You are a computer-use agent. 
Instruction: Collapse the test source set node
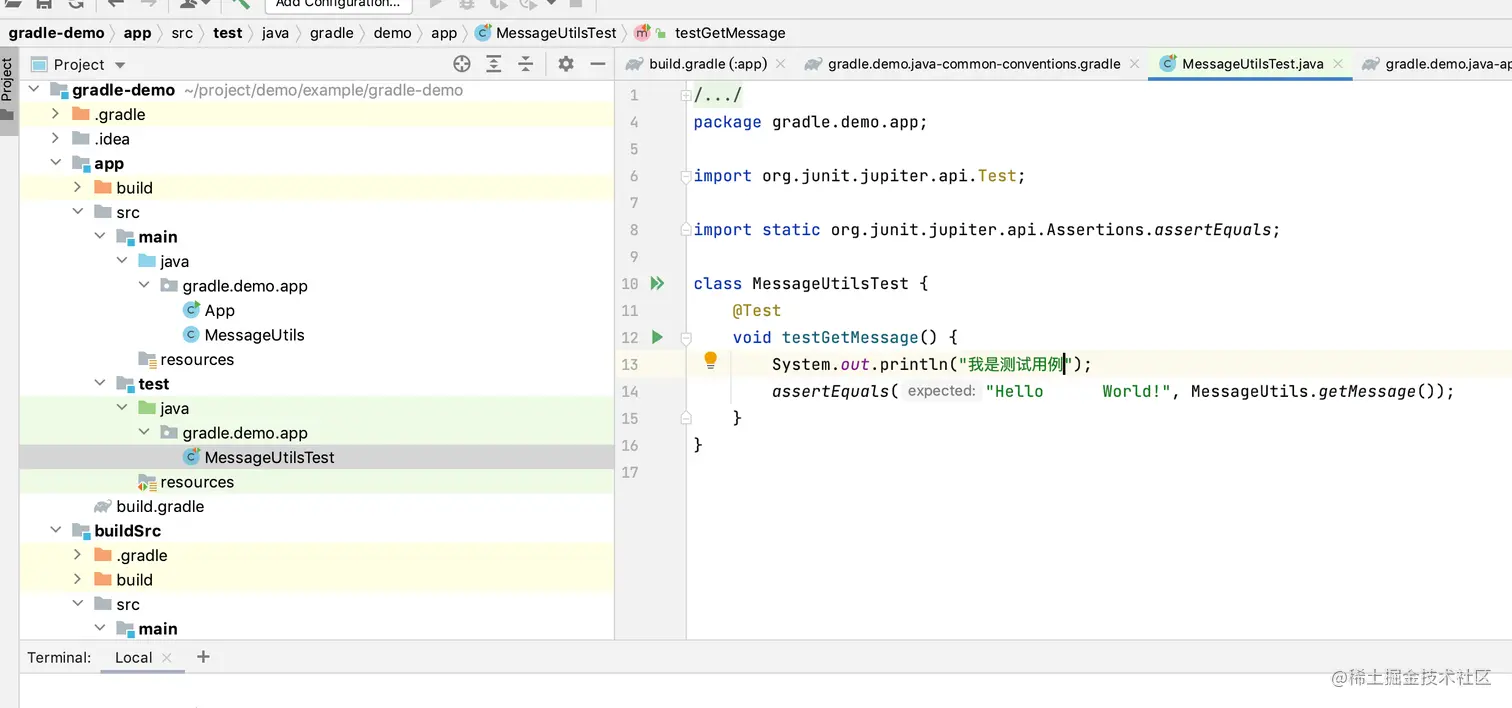[99, 384]
